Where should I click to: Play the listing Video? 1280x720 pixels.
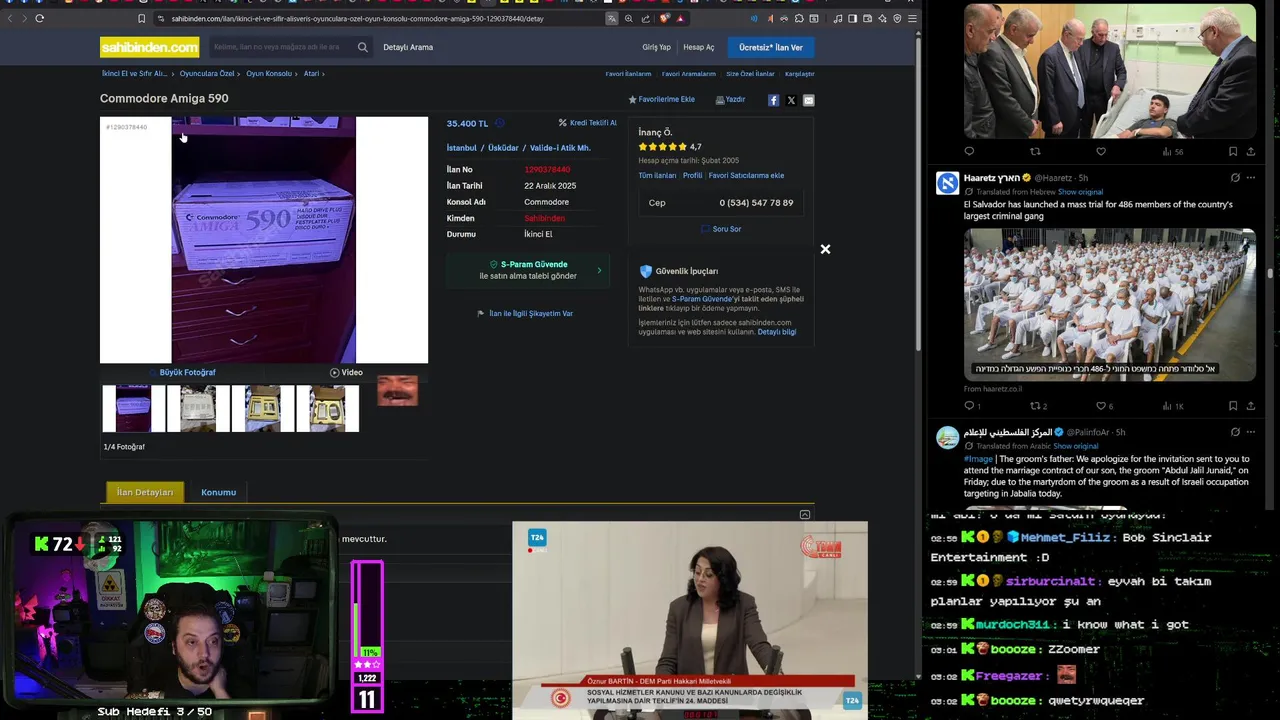346,373
